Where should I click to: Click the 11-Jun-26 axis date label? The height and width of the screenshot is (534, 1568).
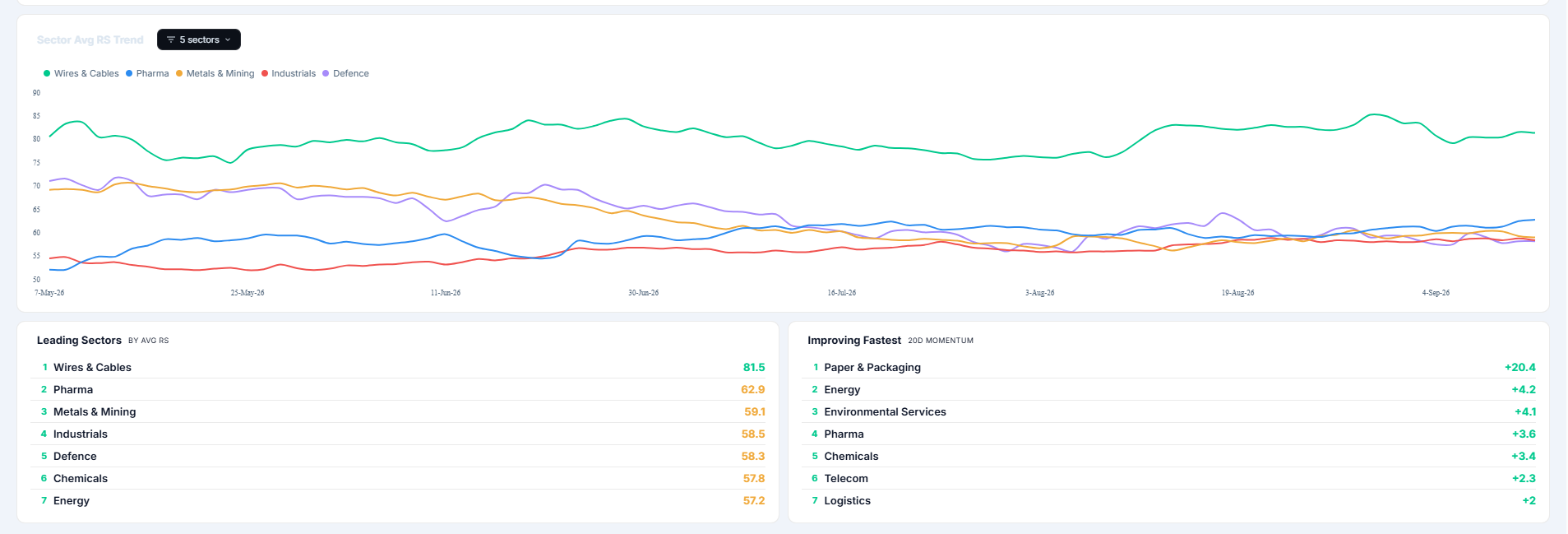tap(446, 293)
